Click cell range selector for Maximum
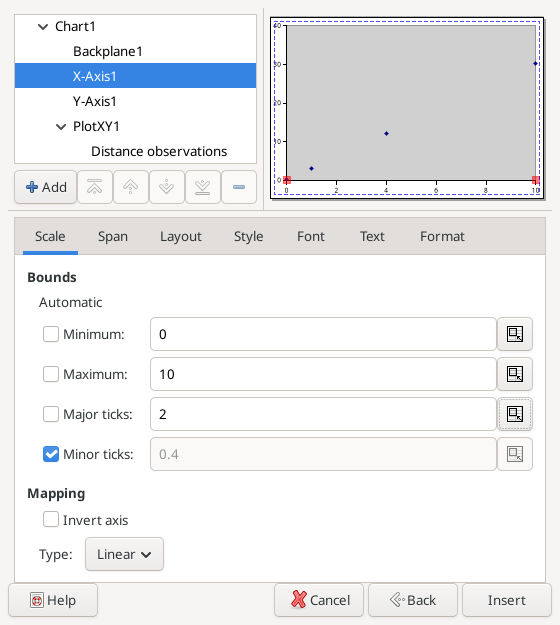560x625 pixels. (x=515, y=374)
